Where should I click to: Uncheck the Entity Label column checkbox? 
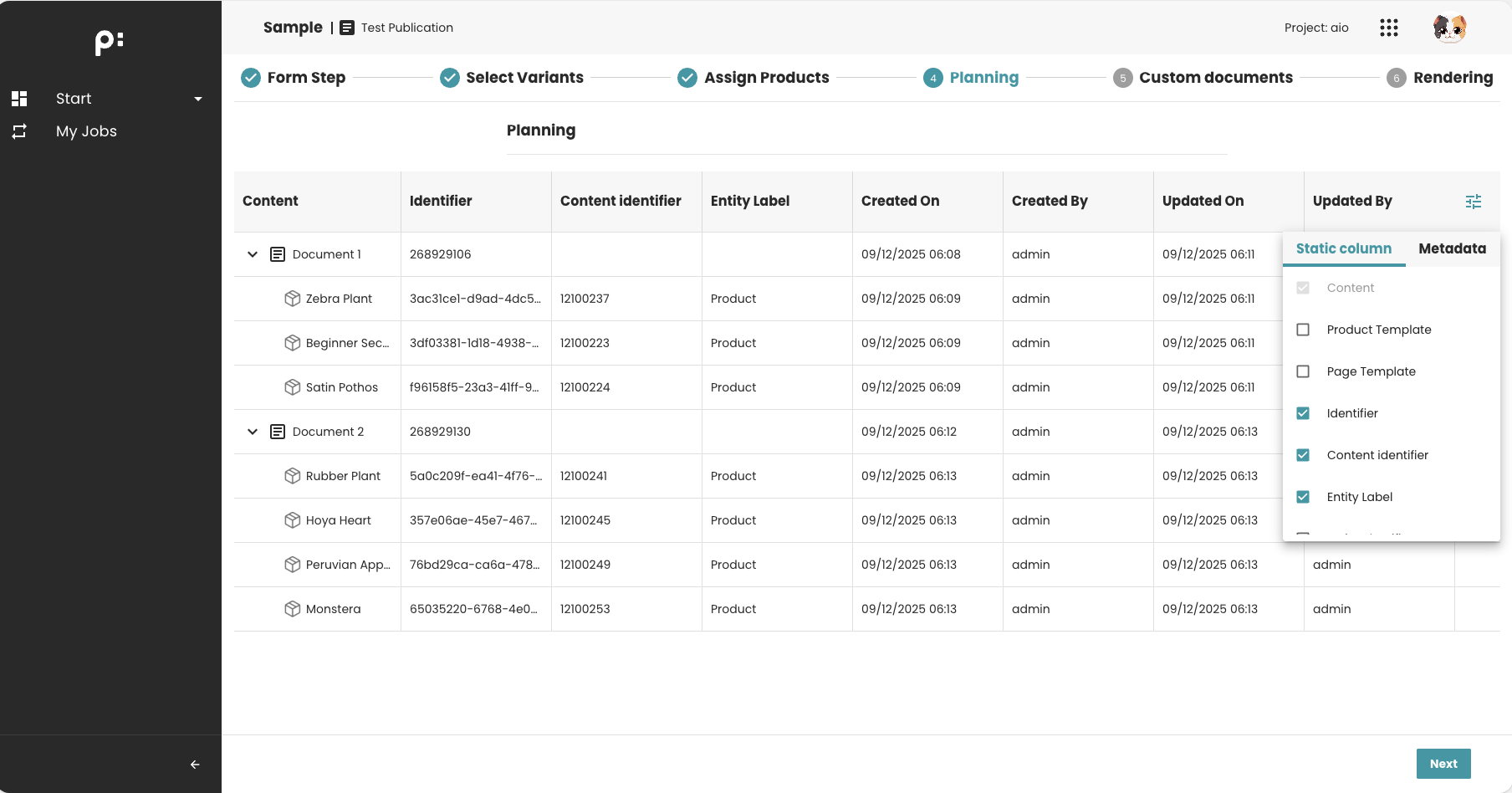tap(1303, 497)
